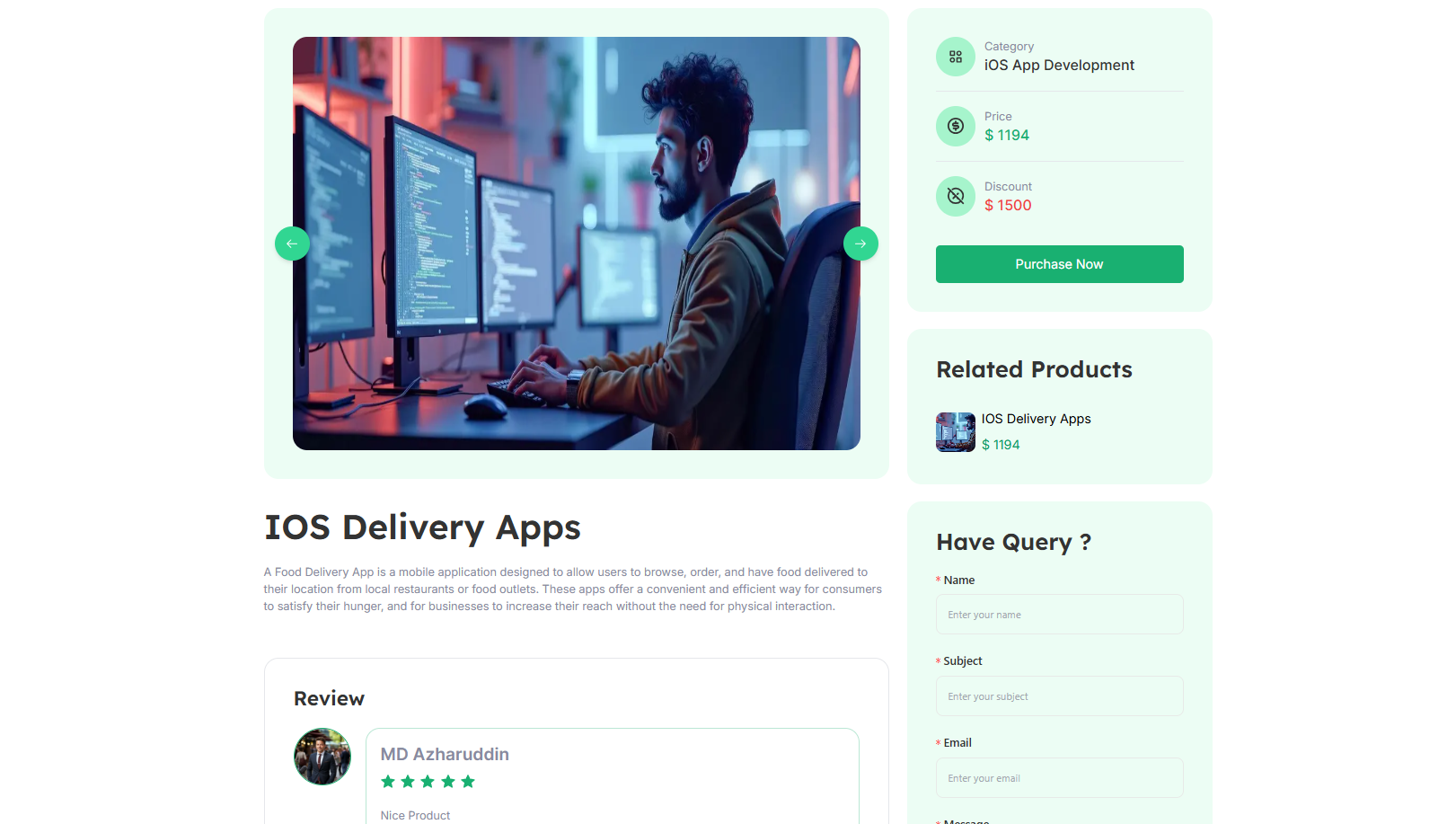Click the 'iOS App Development' category text

[x=1059, y=66]
